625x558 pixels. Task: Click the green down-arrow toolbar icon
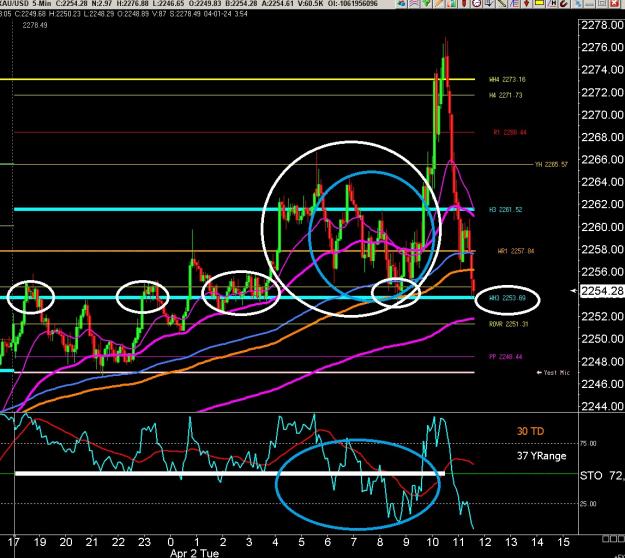[x=426, y=4]
